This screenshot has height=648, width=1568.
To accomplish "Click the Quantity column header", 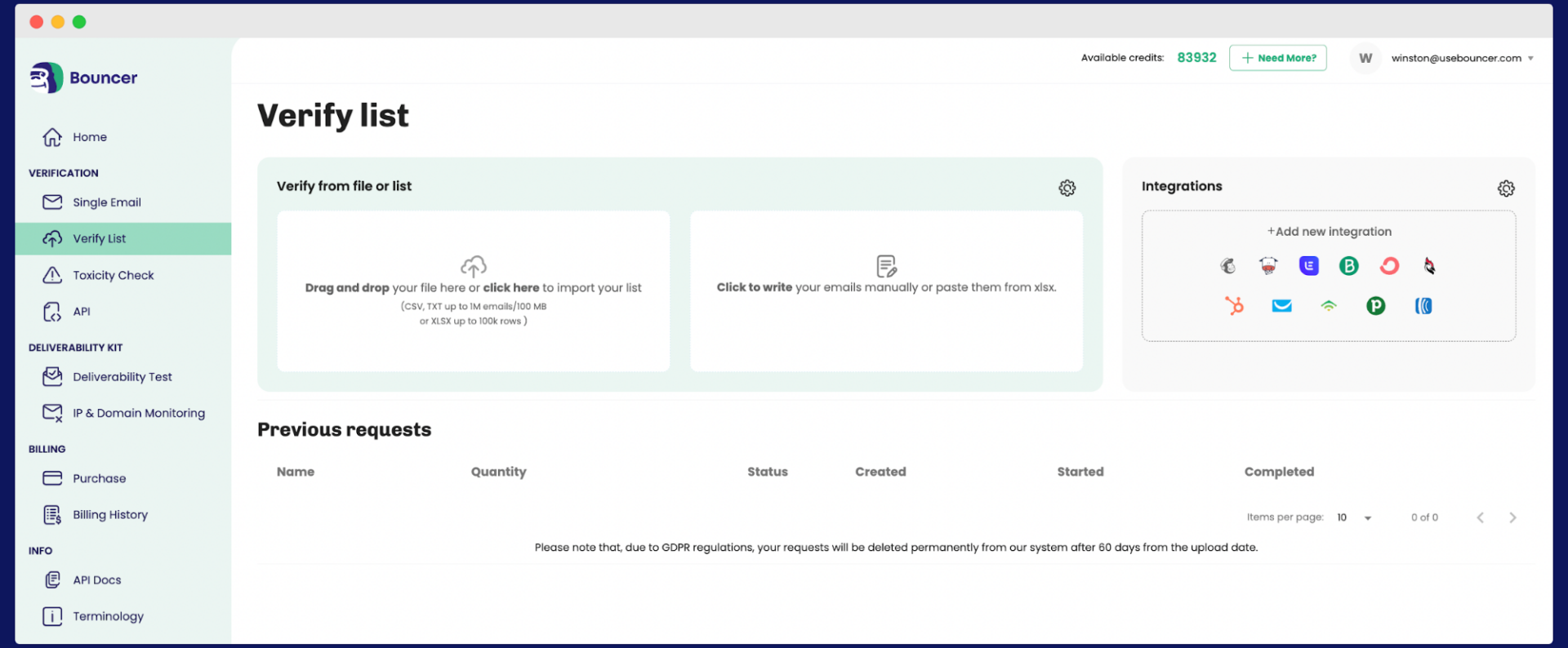I will pos(499,472).
